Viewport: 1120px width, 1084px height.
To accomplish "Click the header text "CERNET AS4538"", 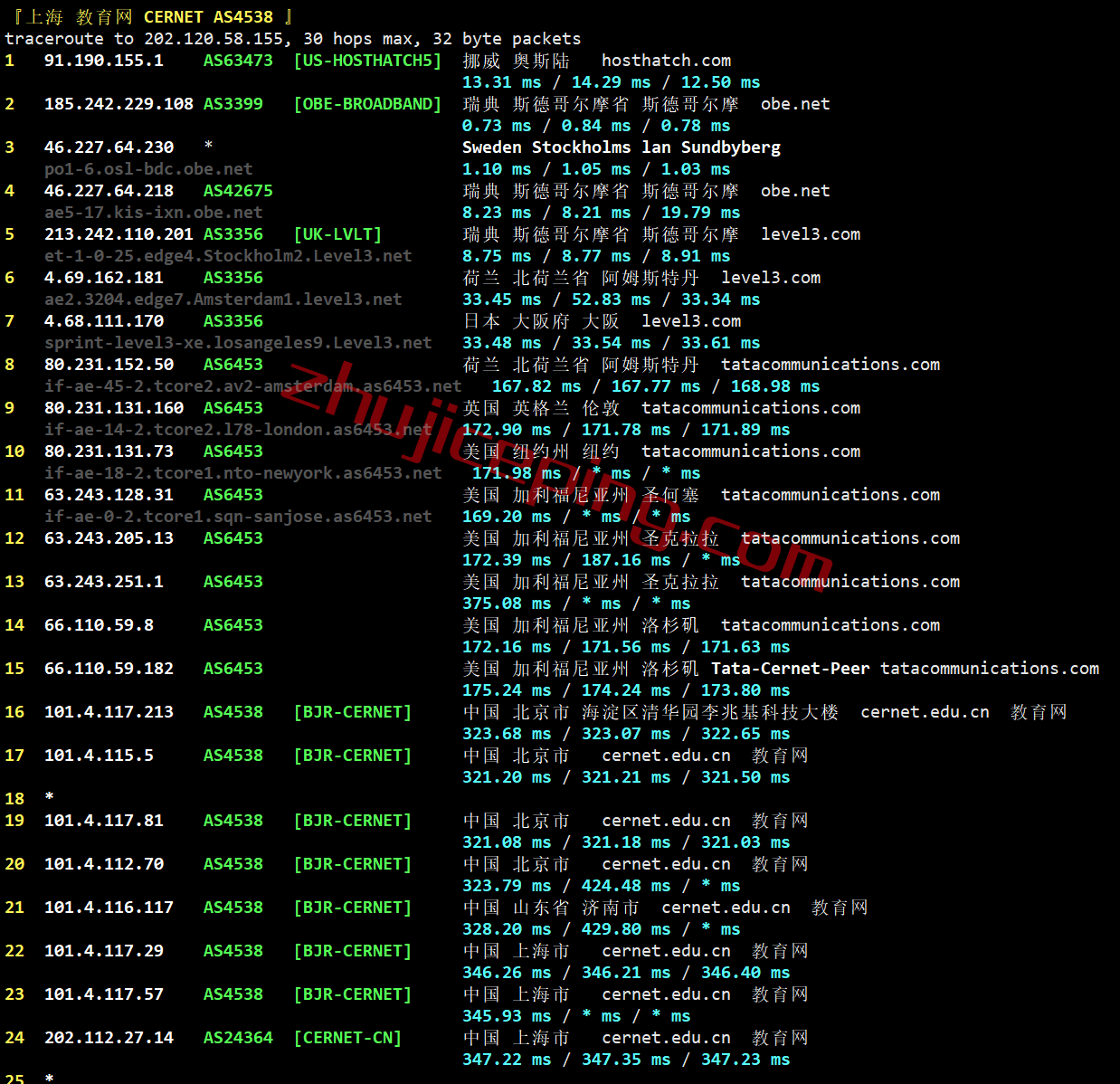I will (208, 17).
